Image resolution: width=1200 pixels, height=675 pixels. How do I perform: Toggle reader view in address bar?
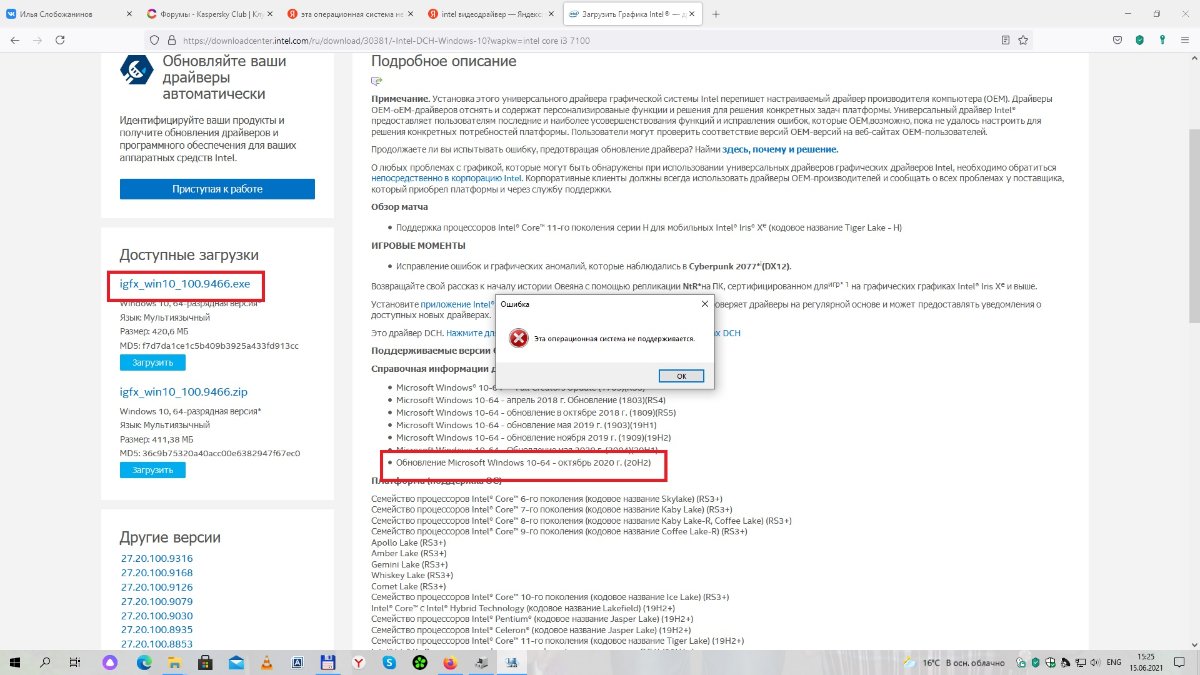pyautogui.click(x=1006, y=40)
